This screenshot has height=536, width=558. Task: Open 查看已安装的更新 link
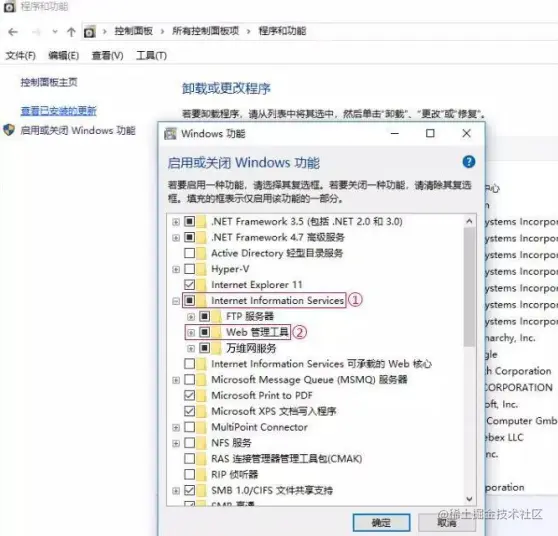click(58, 111)
